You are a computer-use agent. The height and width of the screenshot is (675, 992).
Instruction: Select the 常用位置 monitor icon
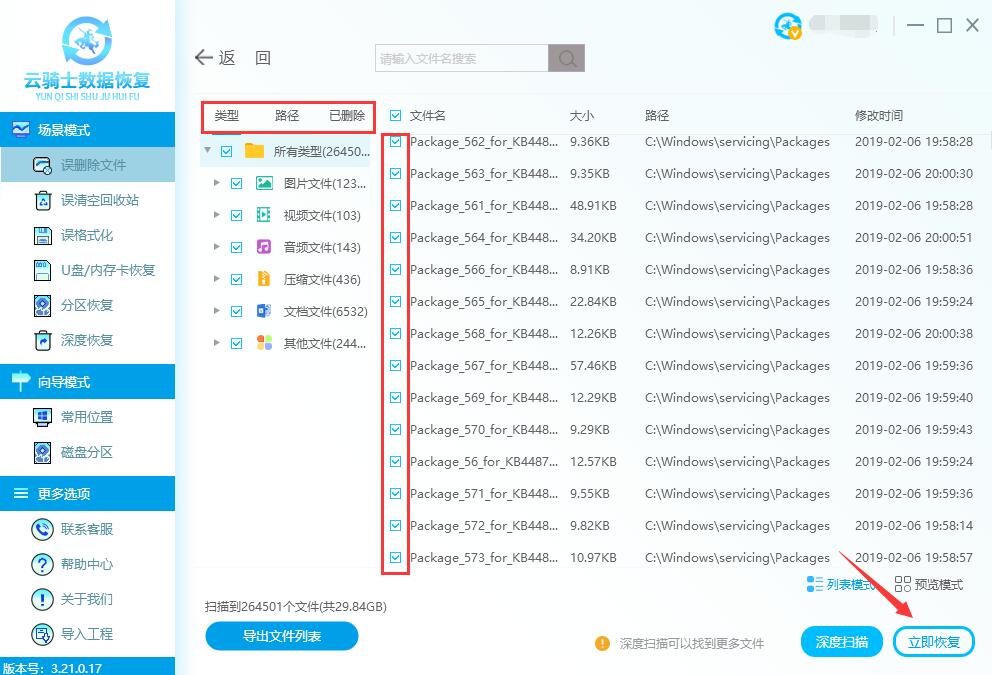[x=42, y=418]
